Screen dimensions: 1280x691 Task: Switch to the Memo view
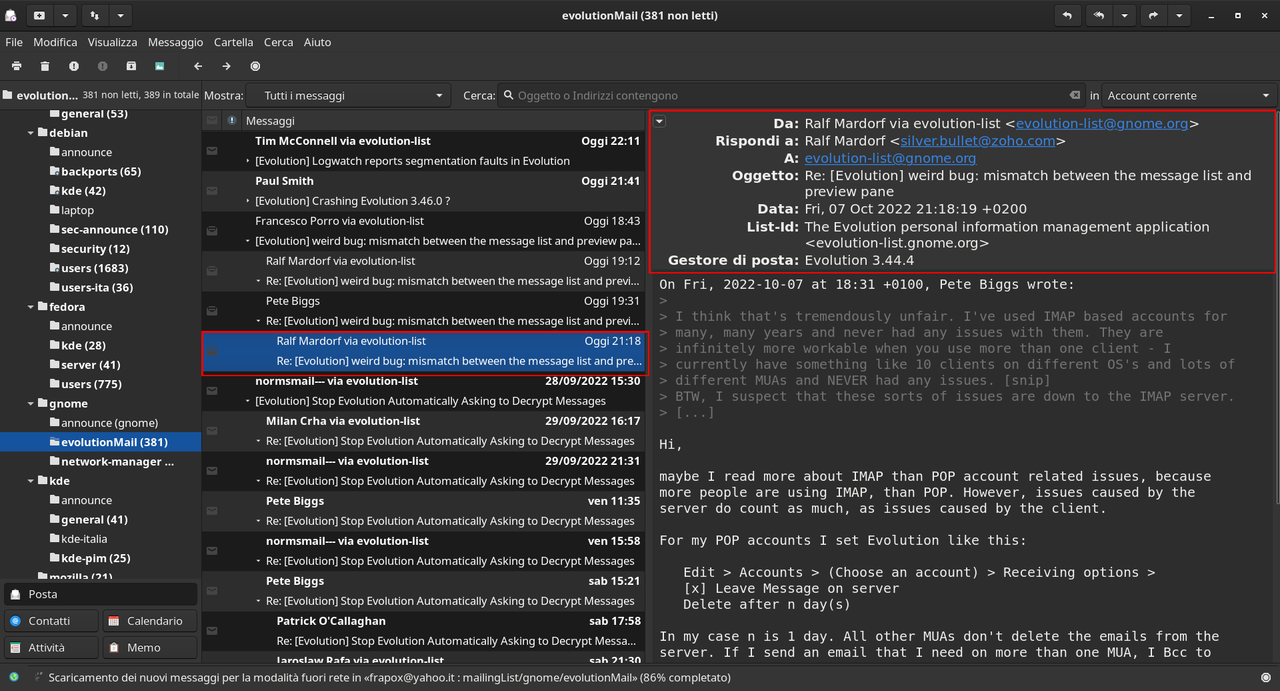[150, 648]
